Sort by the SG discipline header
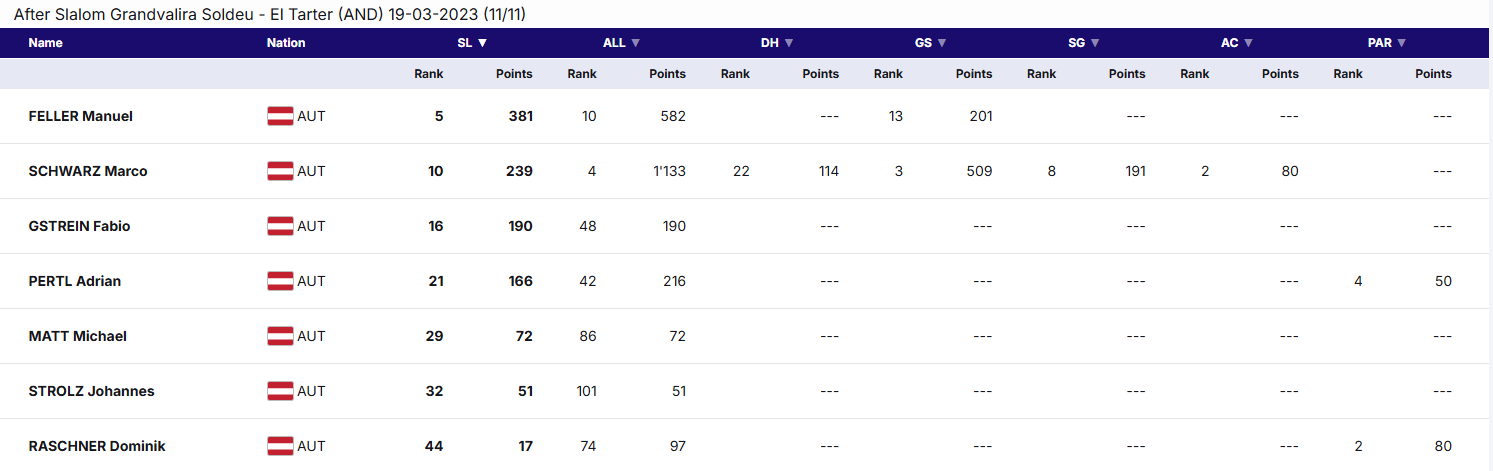1493x471 pixels. point(1083,43)
